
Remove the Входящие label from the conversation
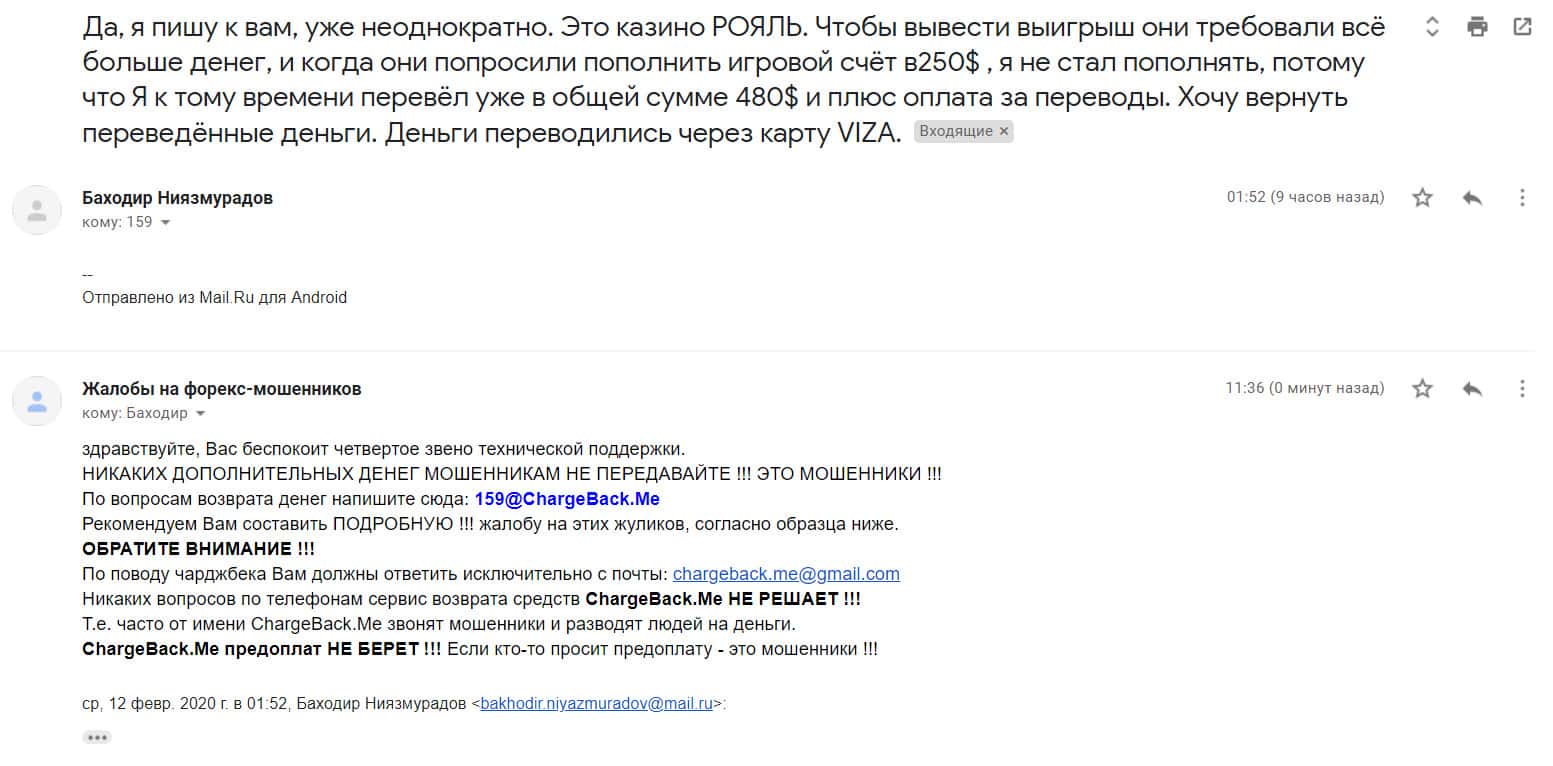click(1004, 132)
